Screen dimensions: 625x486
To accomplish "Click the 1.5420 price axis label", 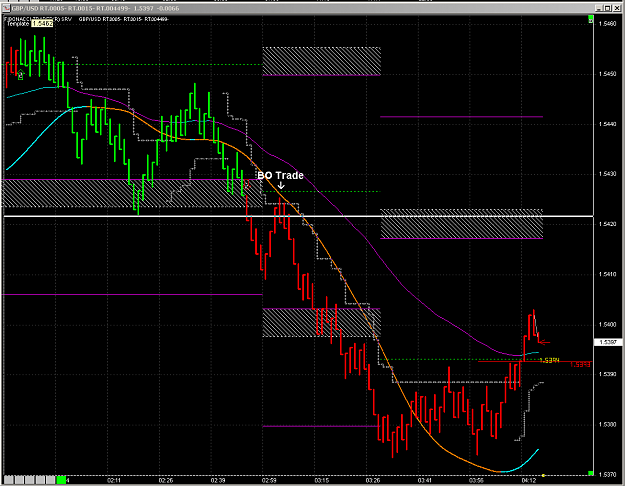I will [607, 224].
